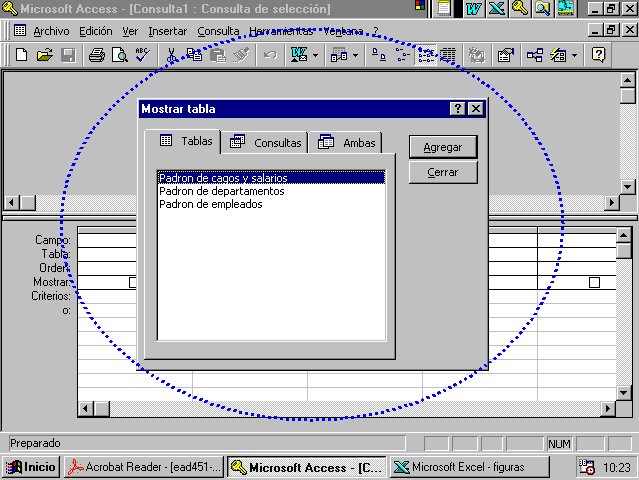This screenshot has width=639, height=480.
Task: Click the Access key icon in Office shortcut bar
Action: (x=520, y=9)
